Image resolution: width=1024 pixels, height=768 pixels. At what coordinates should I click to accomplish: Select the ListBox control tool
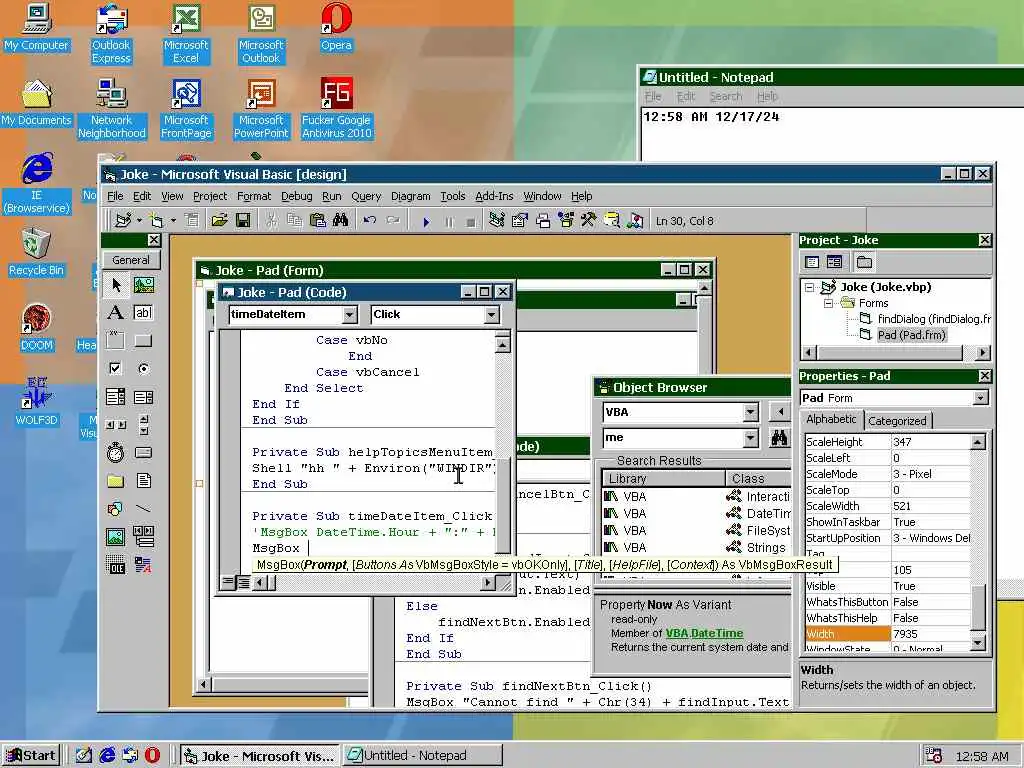(144, 396)
